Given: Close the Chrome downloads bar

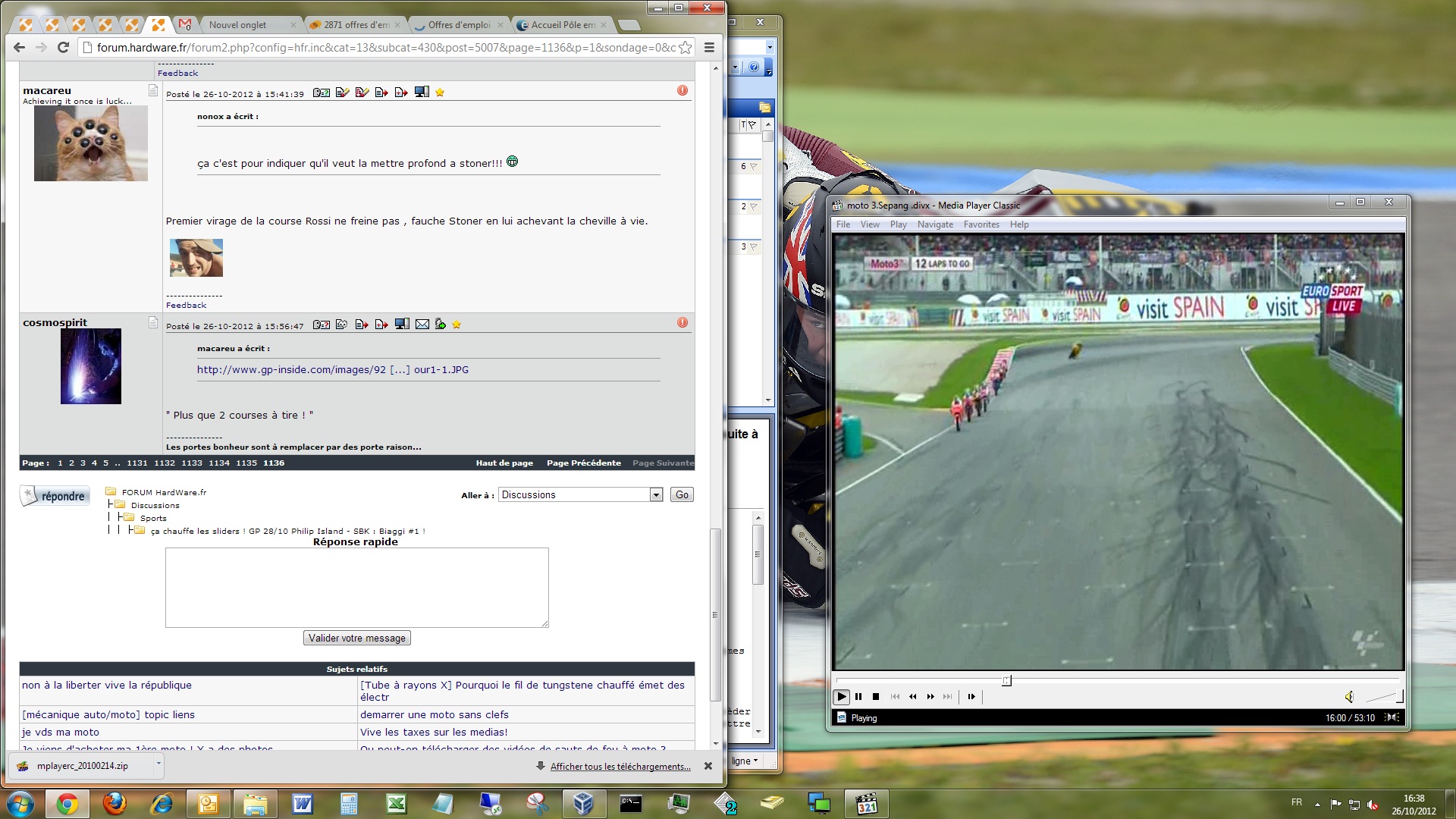Looking at the screenshot, I should pos(708,766).
